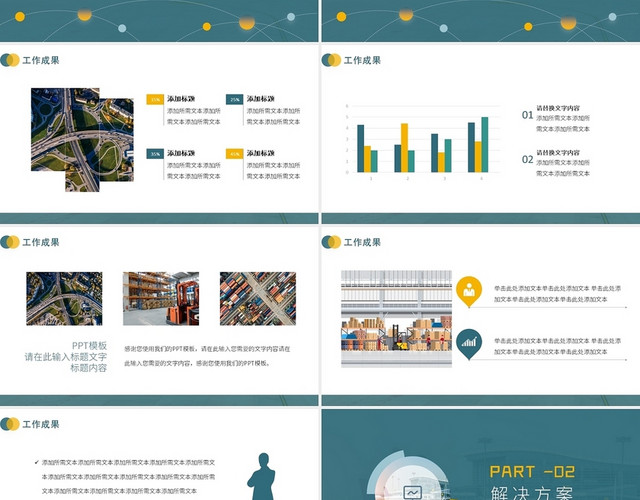The width and height of the screenshot is (640, 500).
Task: Click the yellow person pin icon
Action: click(x=469, y=292)
